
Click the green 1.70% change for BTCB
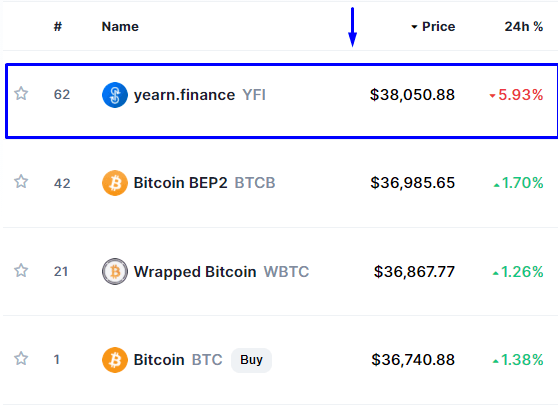(x=518, y=183)
